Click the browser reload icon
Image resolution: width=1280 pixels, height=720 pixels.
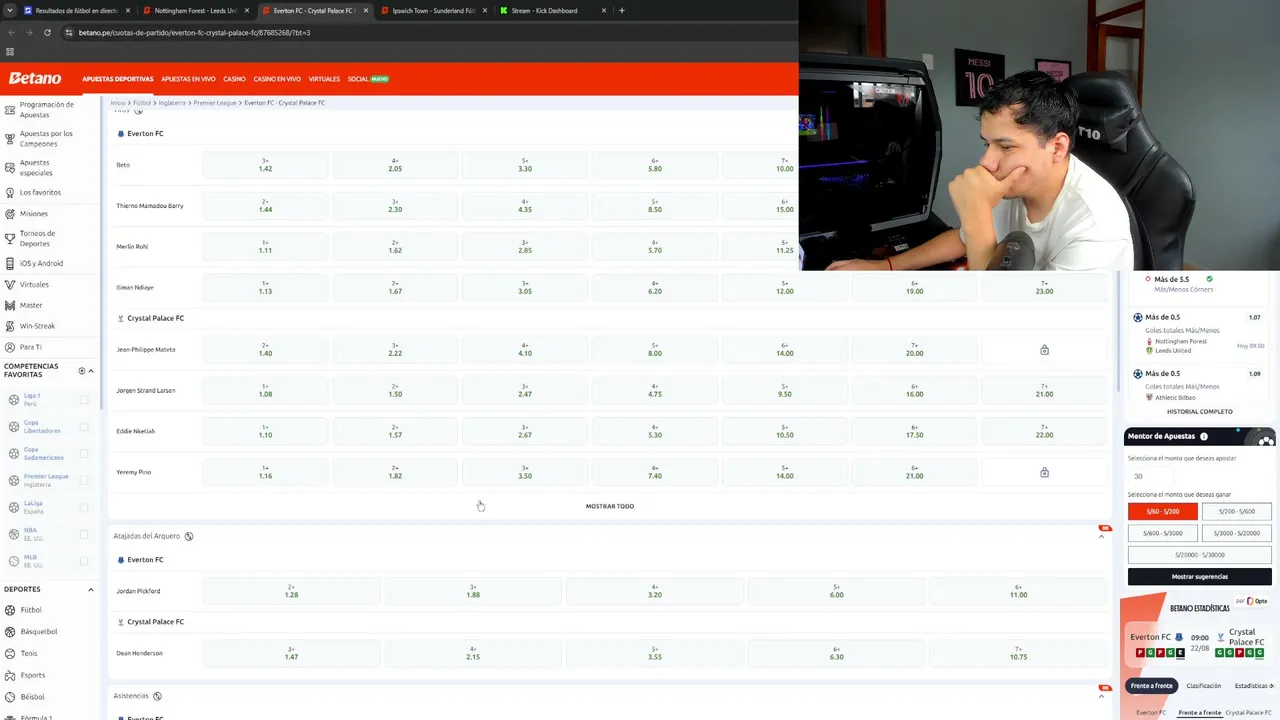47,32
